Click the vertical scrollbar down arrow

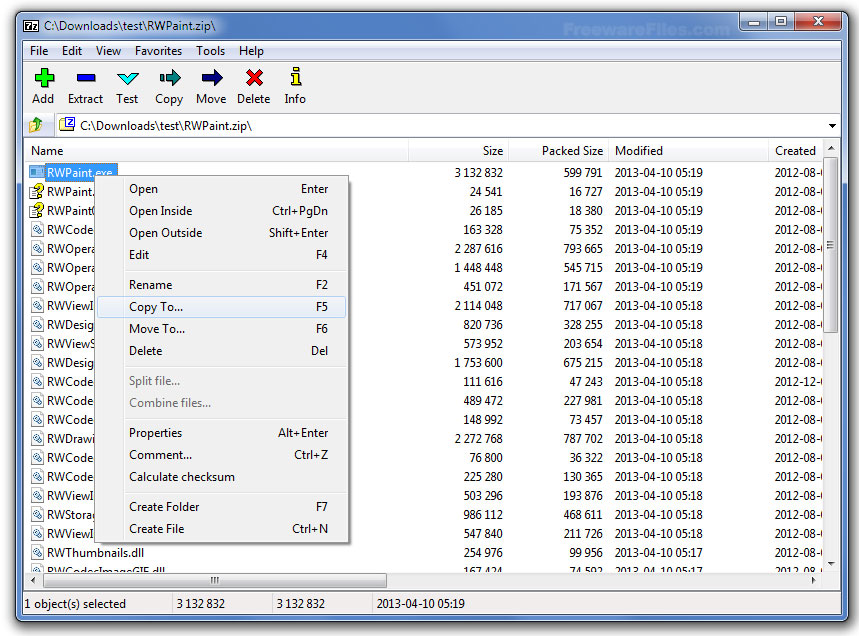coord(831,564)
